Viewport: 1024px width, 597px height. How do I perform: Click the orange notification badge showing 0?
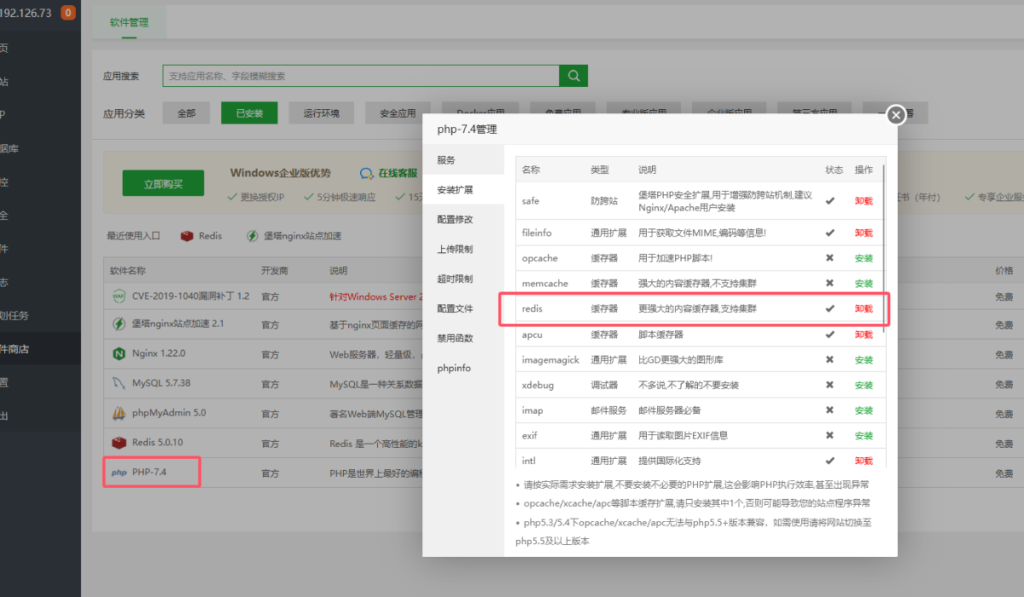point(68,12)
